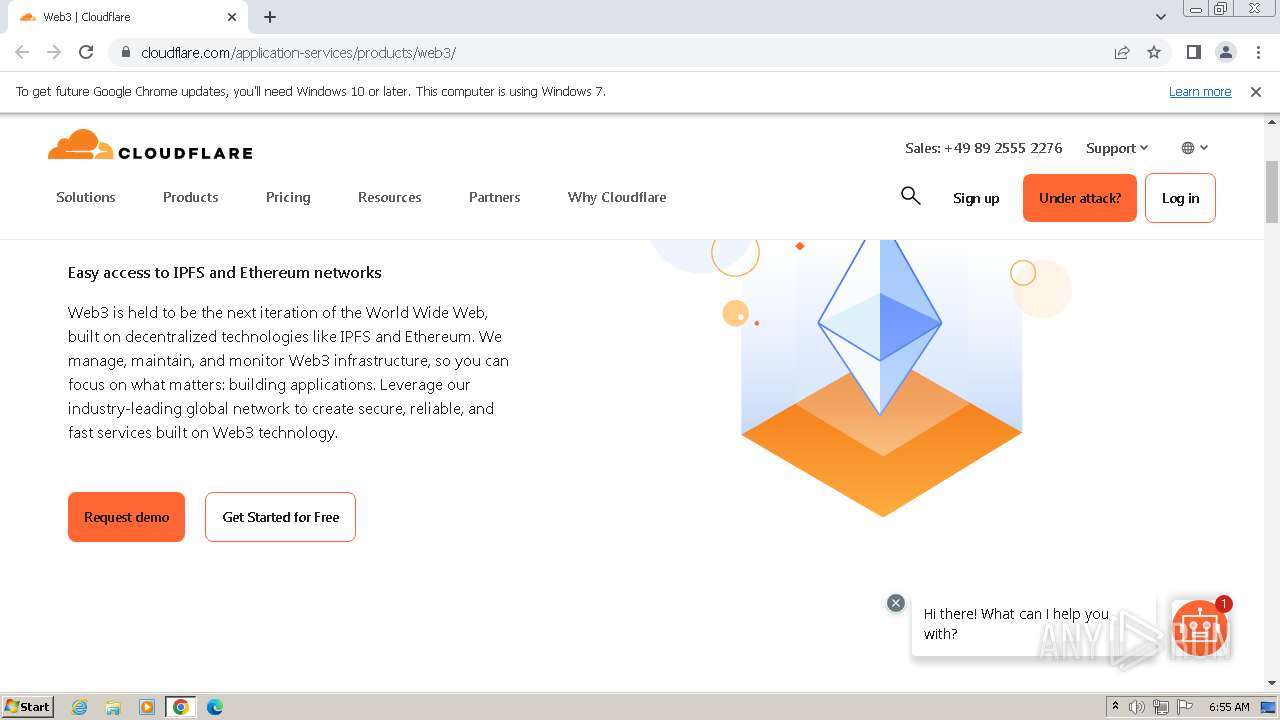Open Chrome's three-dot menu

(1257, 52)
